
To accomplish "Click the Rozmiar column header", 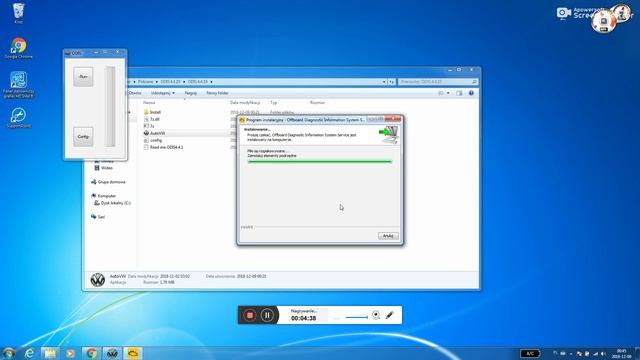I will tap(317, 102).
